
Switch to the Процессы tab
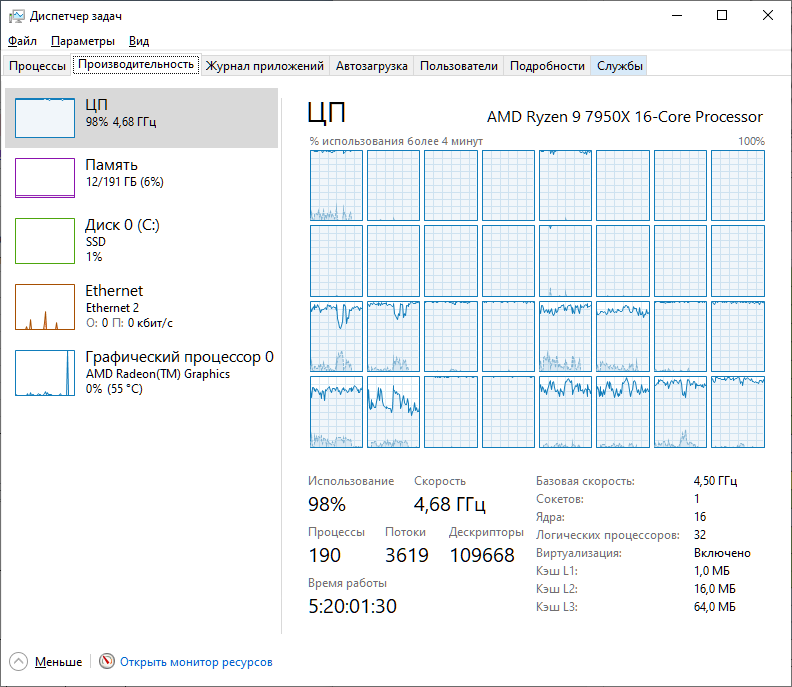click(37, 66)
